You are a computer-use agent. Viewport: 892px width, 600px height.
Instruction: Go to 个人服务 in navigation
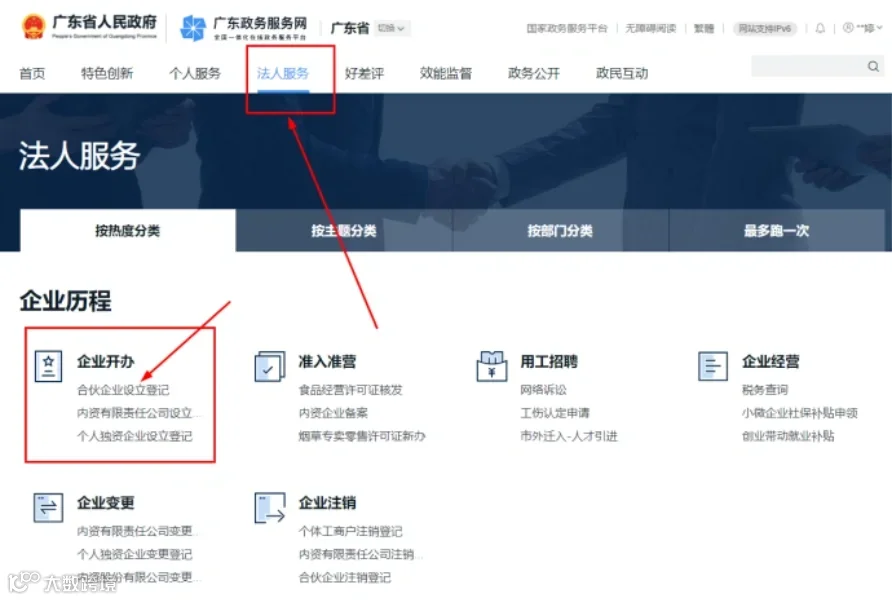[195, 73]
